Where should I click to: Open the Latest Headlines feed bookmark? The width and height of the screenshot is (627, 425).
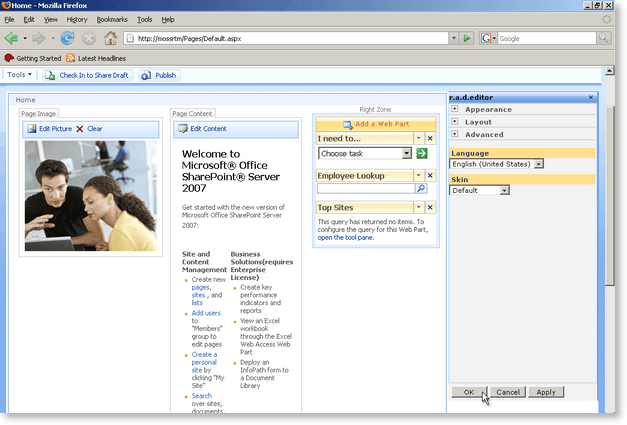pos(96,58)
